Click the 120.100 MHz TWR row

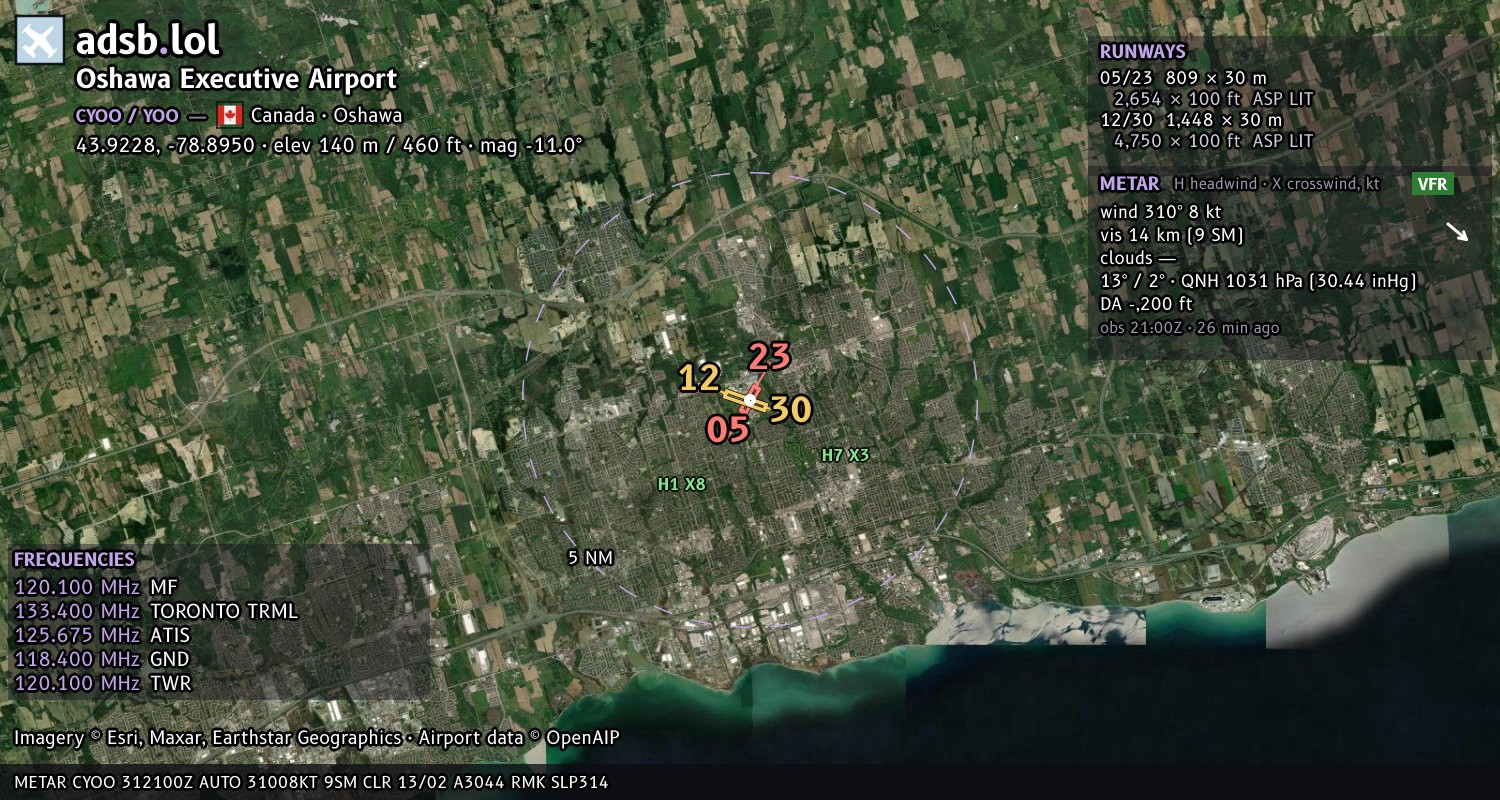(x=102, y=683)
